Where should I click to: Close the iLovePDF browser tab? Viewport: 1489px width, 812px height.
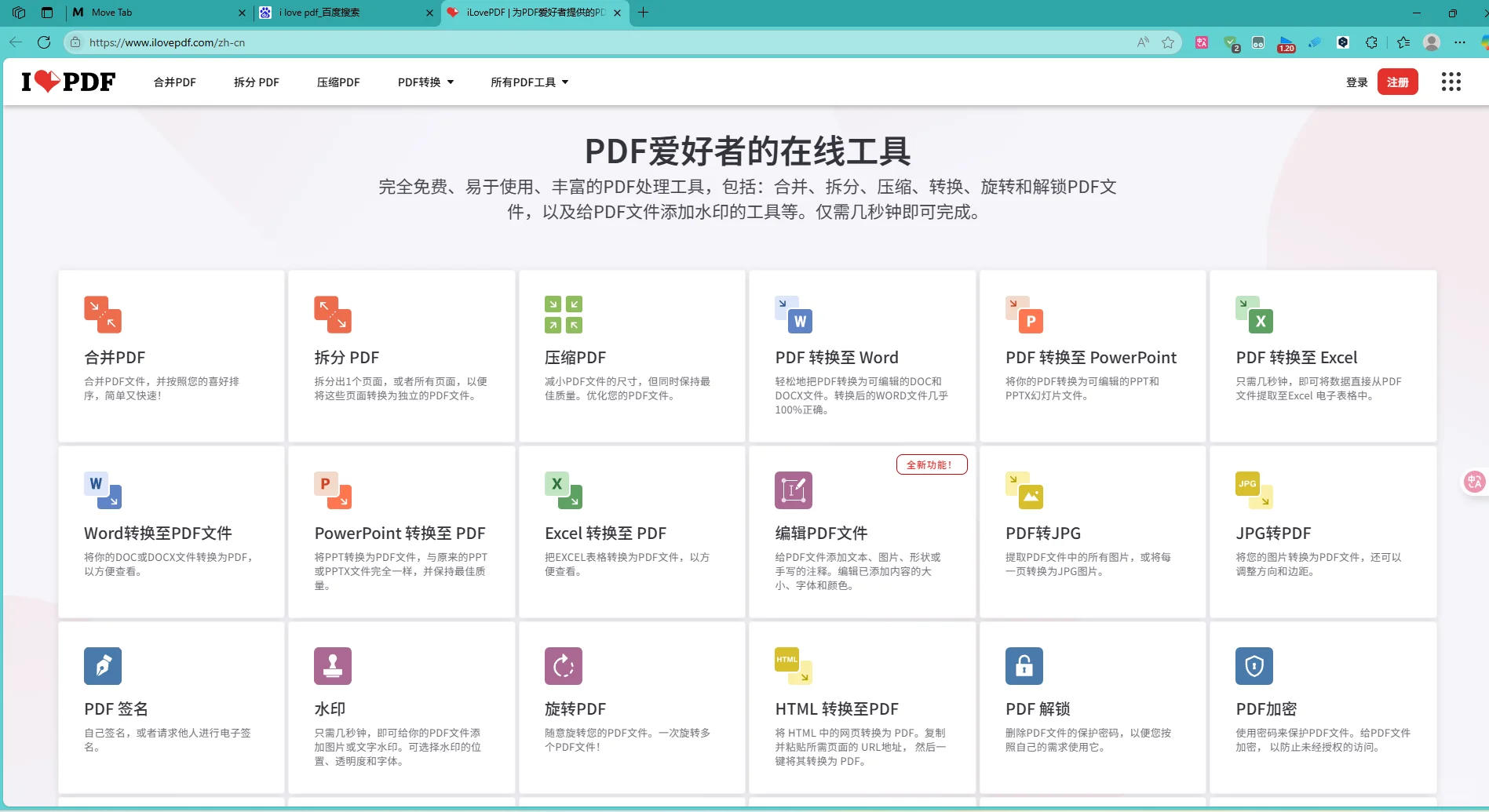617,13
